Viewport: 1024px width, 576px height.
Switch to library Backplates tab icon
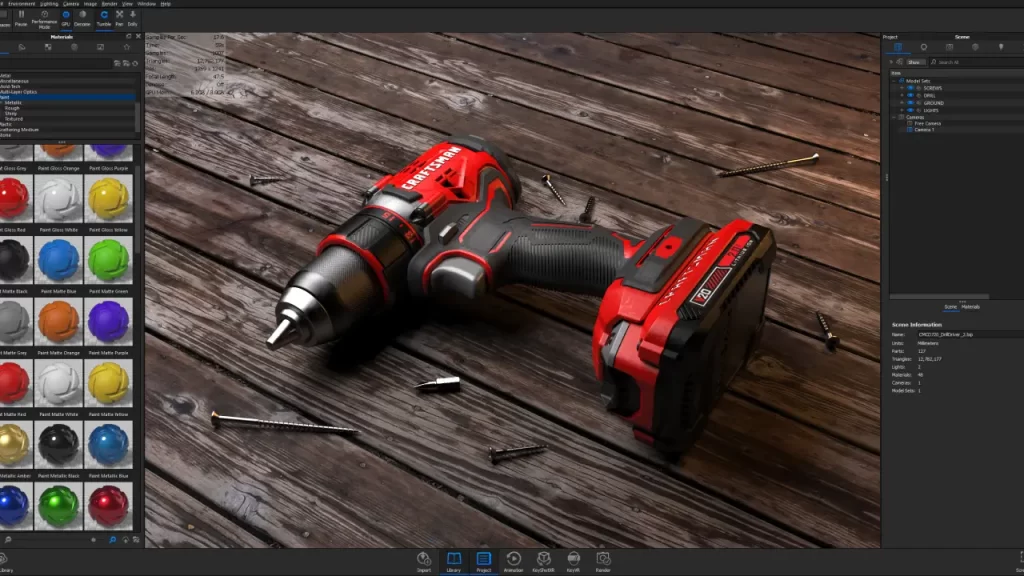pos(100,47)
